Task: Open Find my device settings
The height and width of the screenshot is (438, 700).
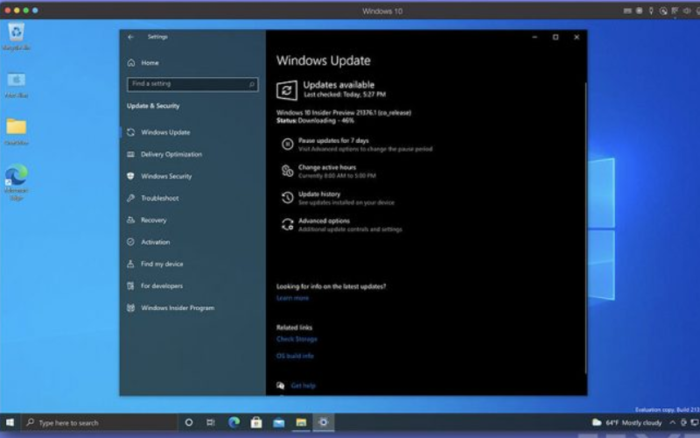Action: 162,264
